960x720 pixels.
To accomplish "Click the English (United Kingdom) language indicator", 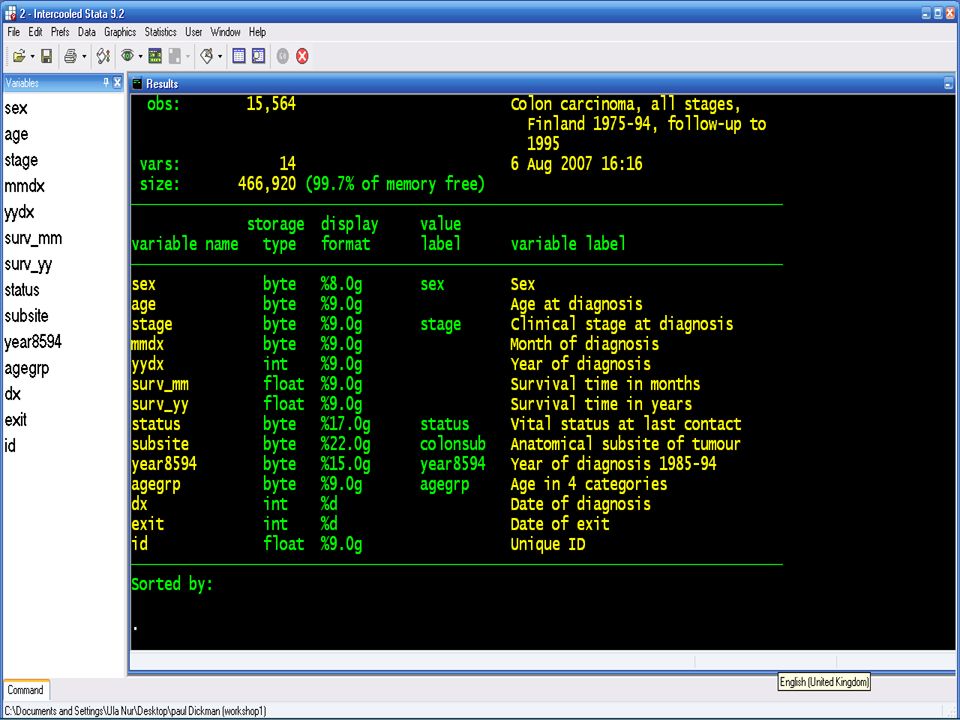I will click(824, 681).
